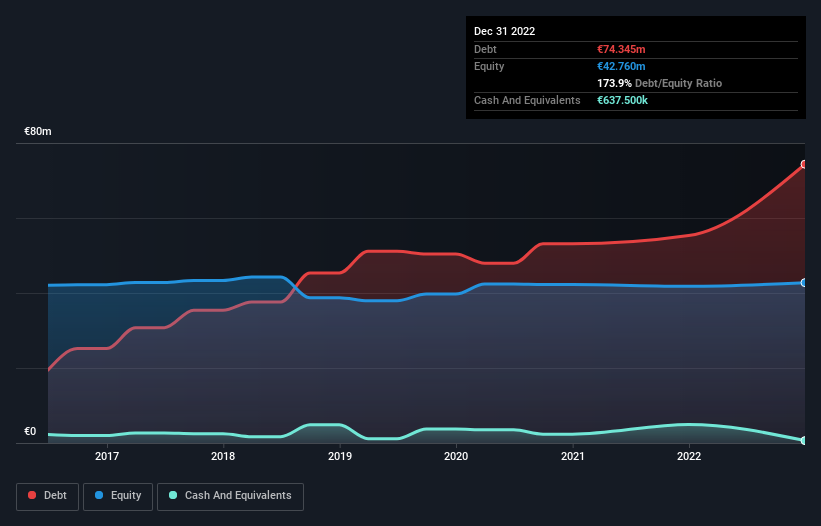Click the 2018 x-axis label
This screenshot has height=526, width=821.
tap(223, 456)
